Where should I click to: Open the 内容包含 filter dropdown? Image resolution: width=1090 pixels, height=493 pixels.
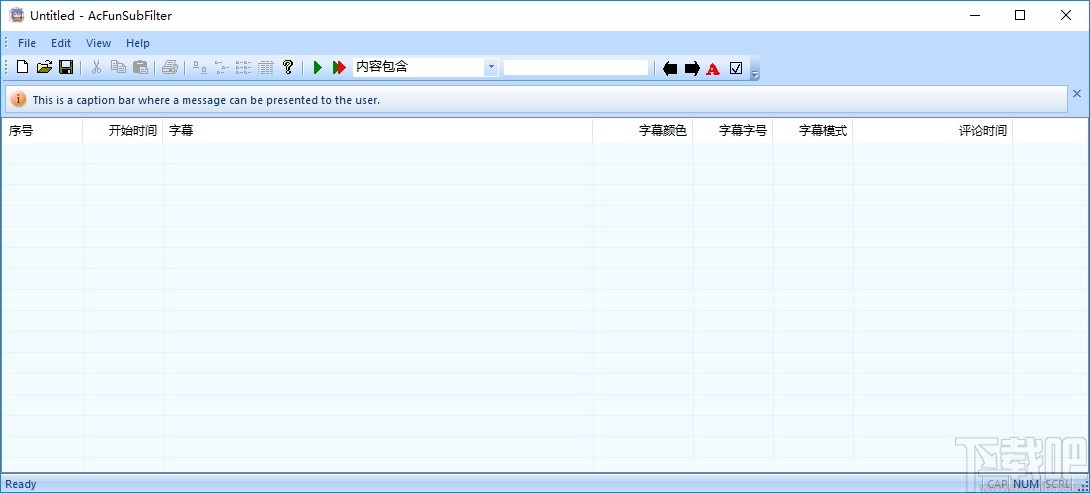(x=491, y=67)
